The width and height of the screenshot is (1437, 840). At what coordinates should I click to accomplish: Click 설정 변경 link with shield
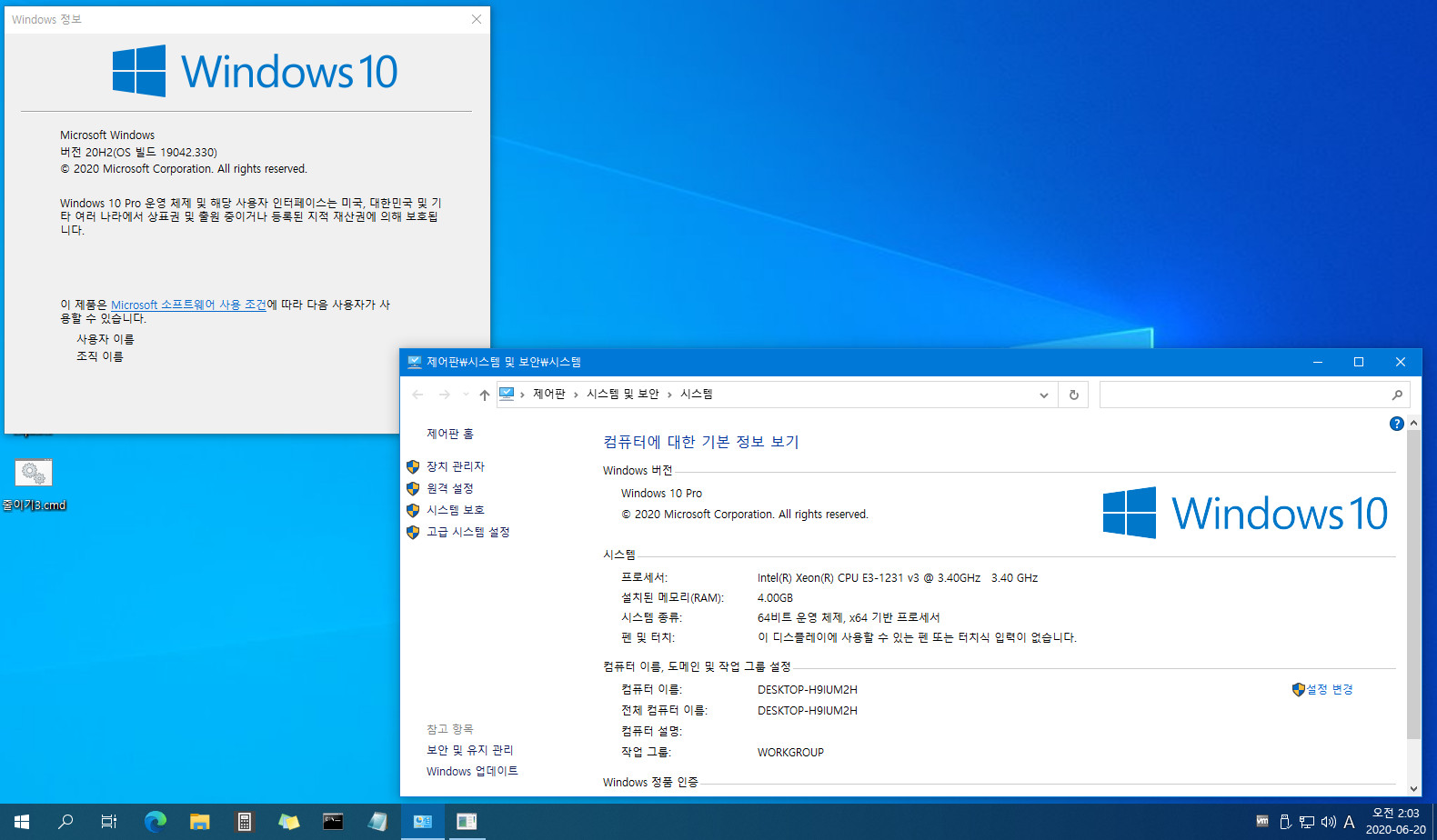(1323, 690)
